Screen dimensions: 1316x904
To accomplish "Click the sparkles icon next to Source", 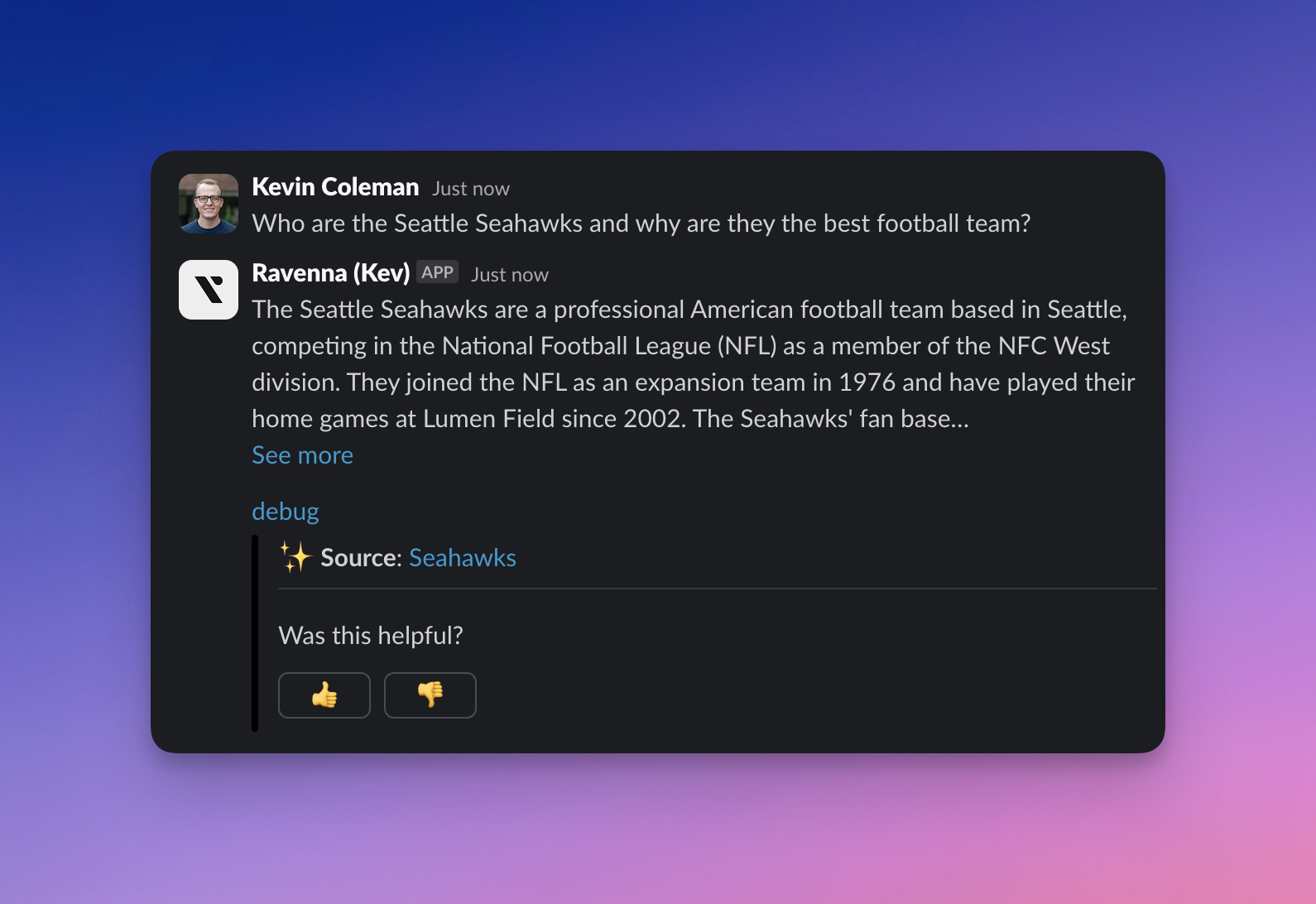I will coord(295,557).
